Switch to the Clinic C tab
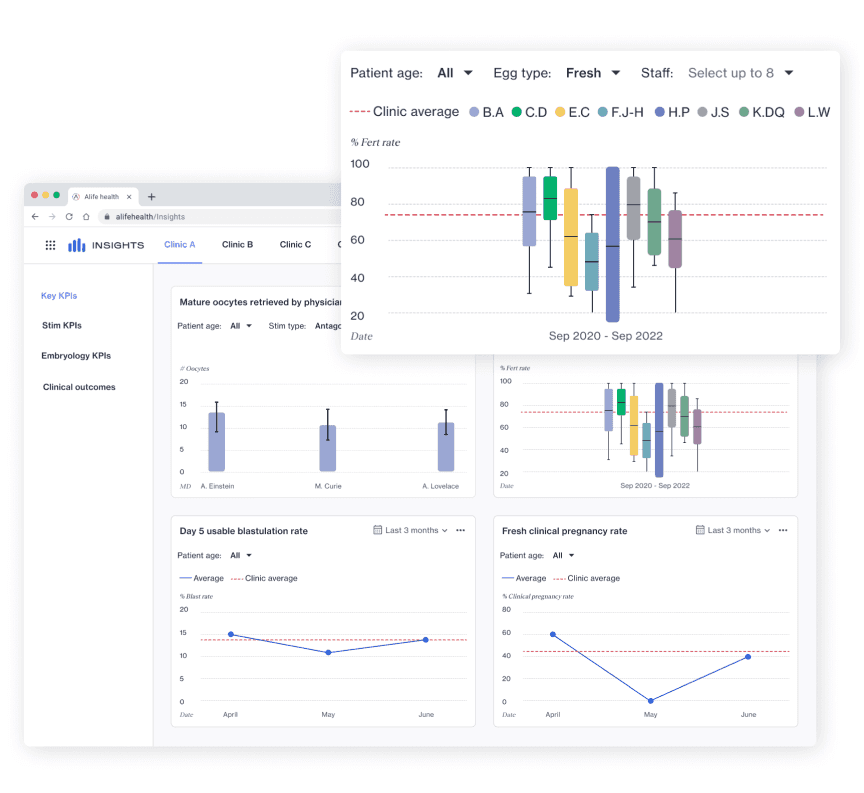 pyautogui.click(x=295, y=245)
